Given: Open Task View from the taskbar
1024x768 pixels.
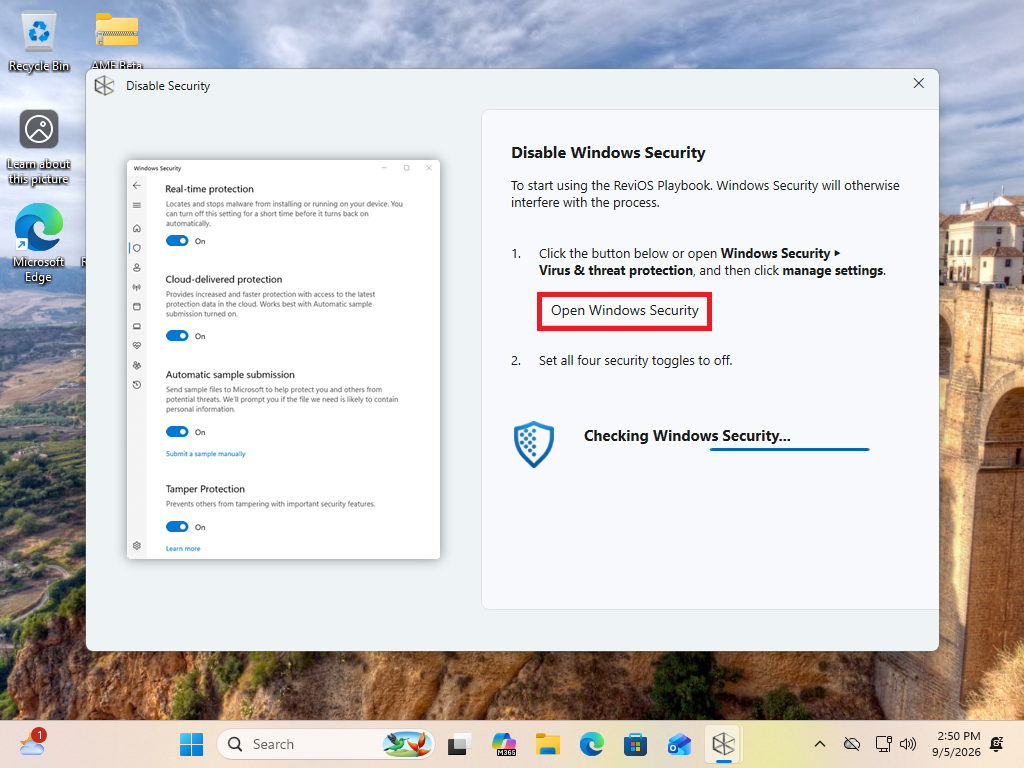Looking at the screenshot, I should (460, 744).
